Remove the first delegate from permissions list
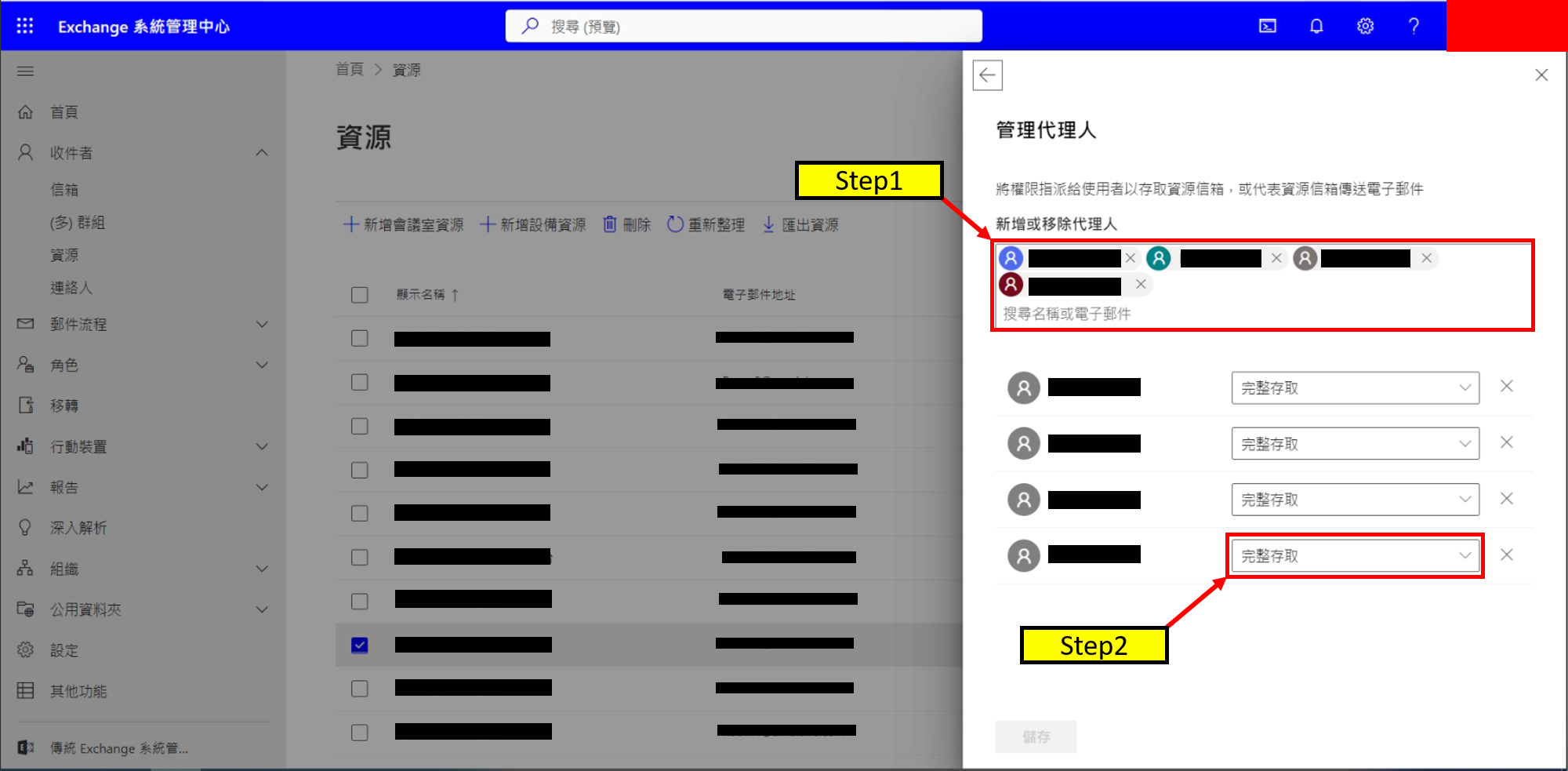This screenshot has height=771, width=1568. (1506, 386)
